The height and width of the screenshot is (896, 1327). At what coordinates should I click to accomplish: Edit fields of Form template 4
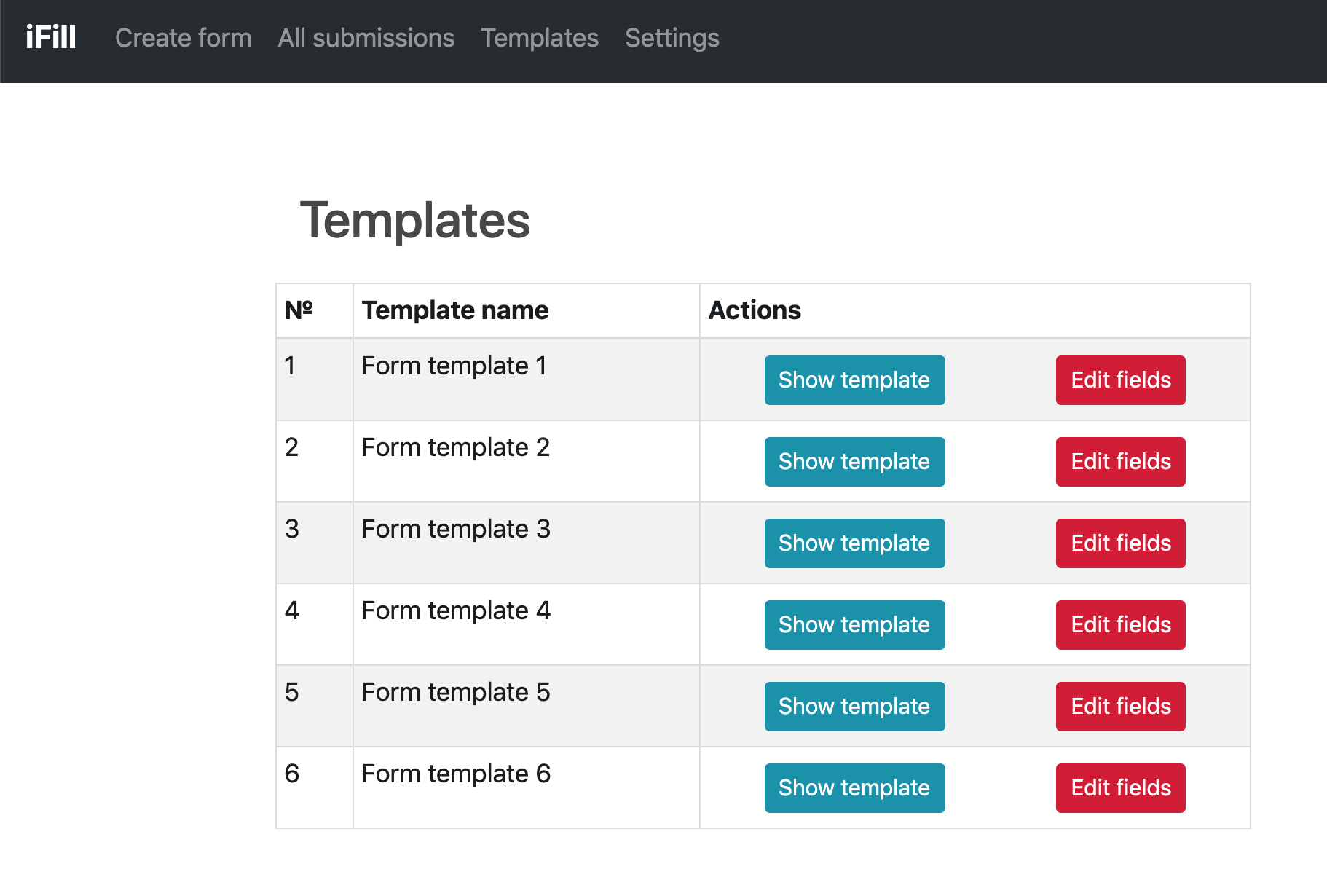coord(1120,625)
